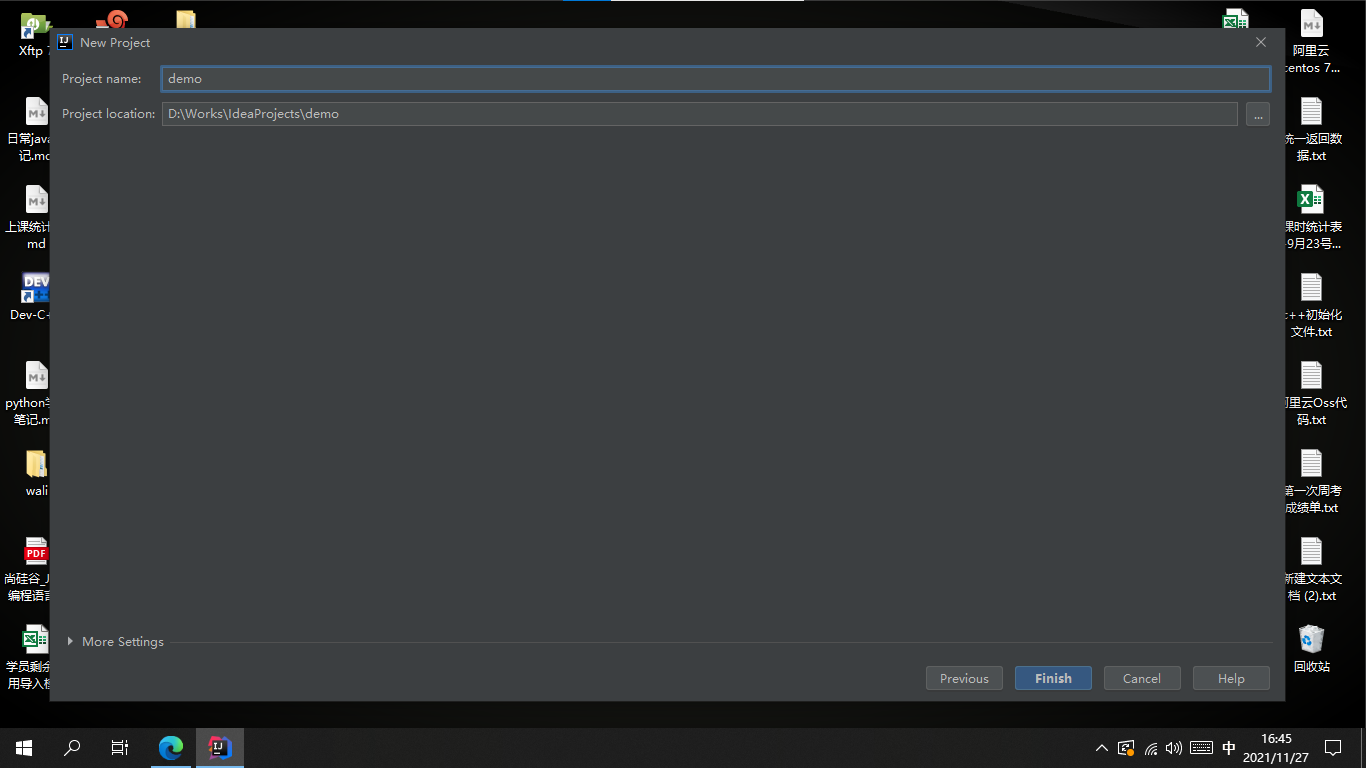Open the network status tray icon
This screenshot has width=1366, height=768.
pos(1151,748)
